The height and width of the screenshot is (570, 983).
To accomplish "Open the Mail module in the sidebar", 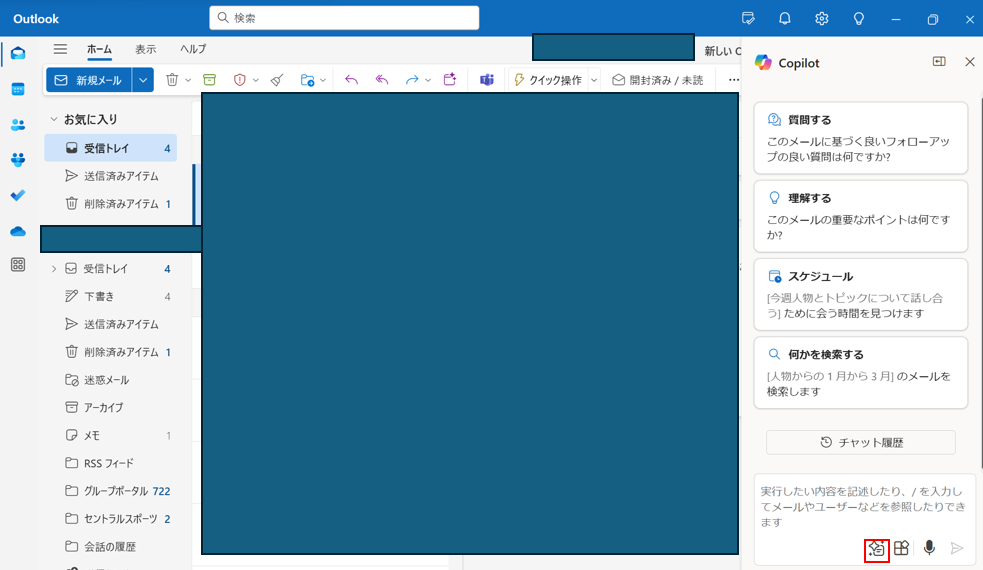I will [x=18, y=53].
